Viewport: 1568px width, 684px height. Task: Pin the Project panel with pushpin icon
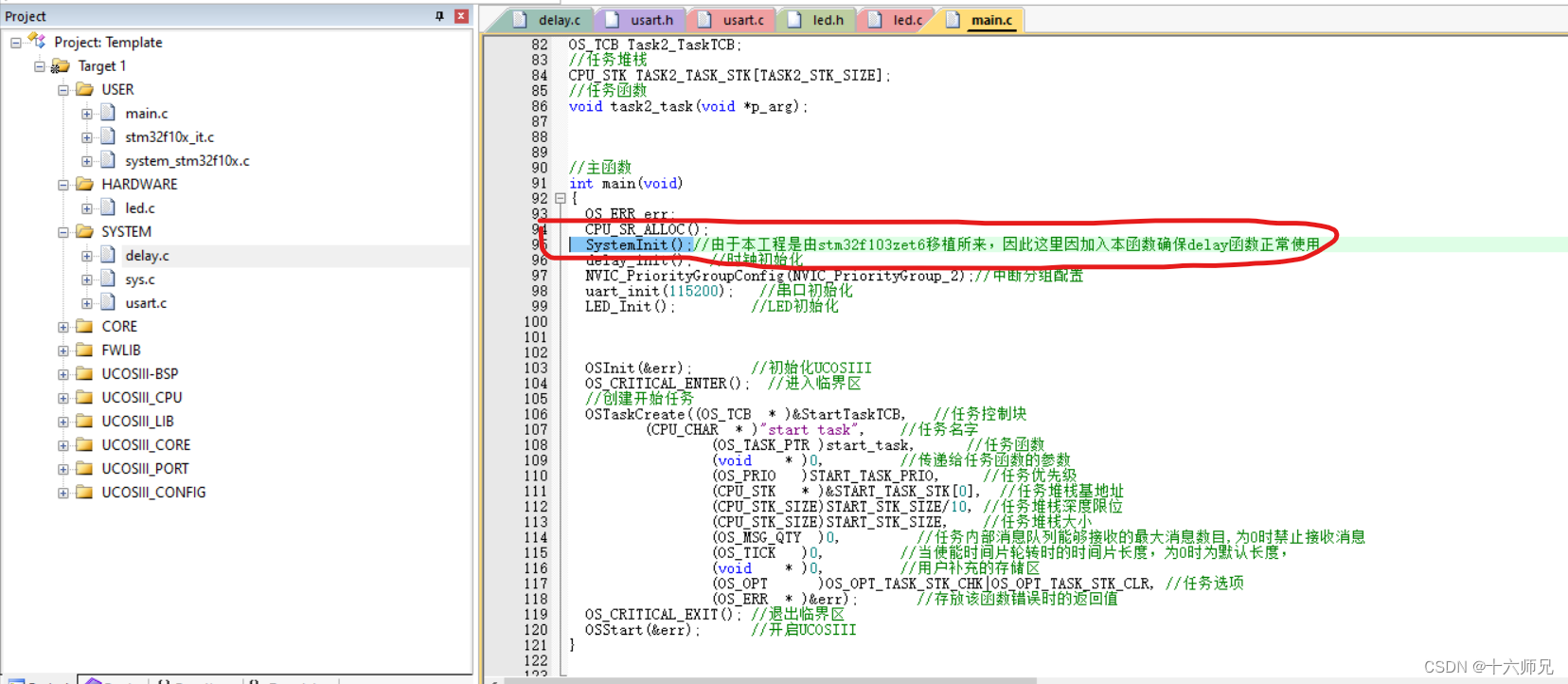439,16
